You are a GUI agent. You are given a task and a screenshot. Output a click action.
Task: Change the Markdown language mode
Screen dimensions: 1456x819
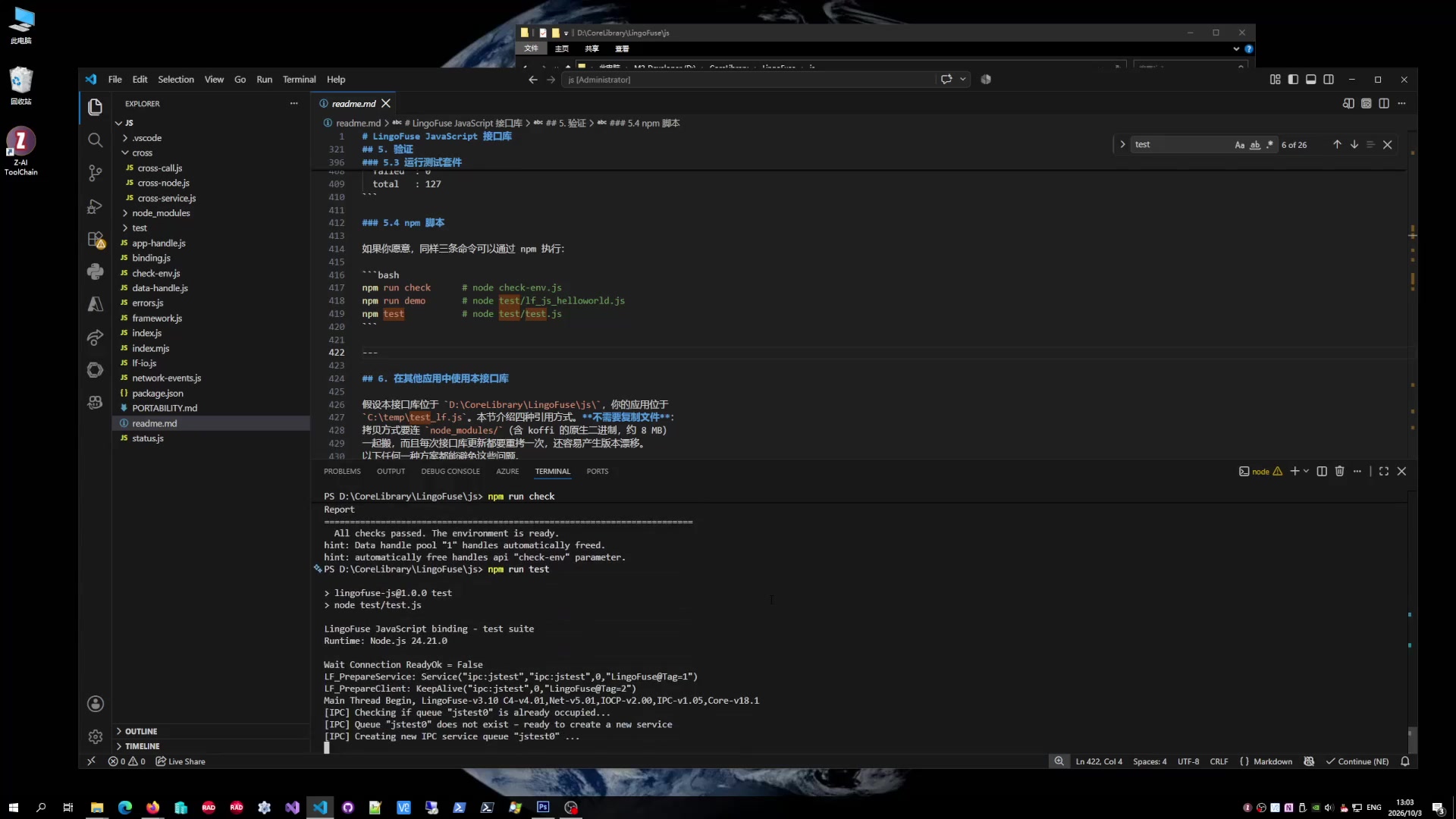coord(1272,761)
